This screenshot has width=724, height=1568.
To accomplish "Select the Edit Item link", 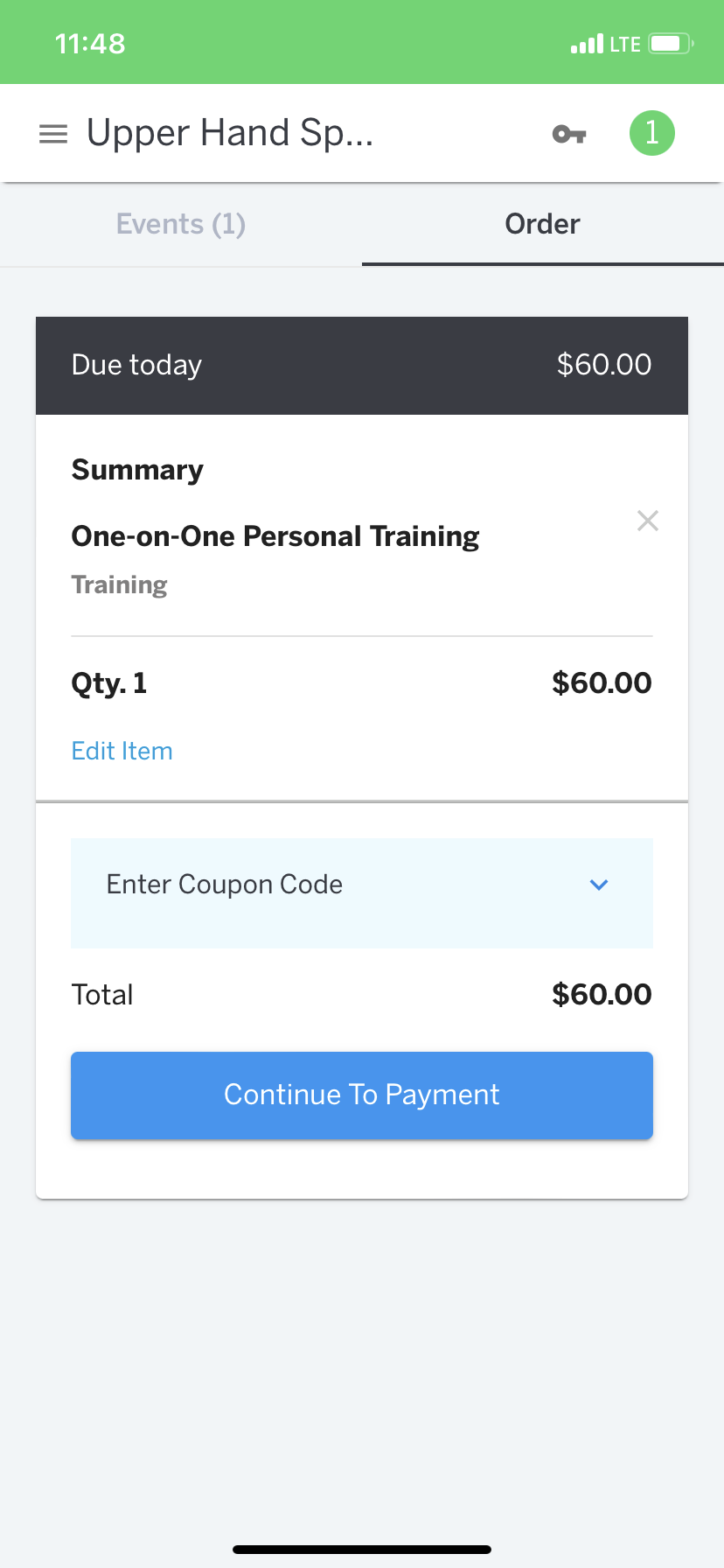I will coord(122,751).
